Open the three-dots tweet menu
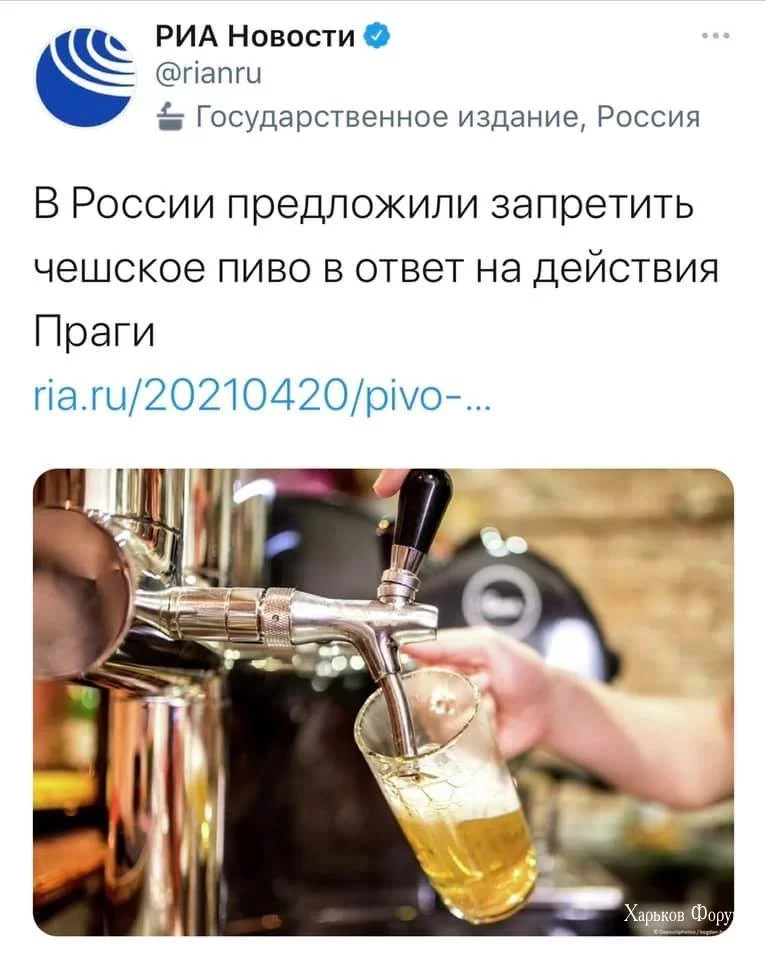The height and width of the screenshot is (960, 766). 716,36
